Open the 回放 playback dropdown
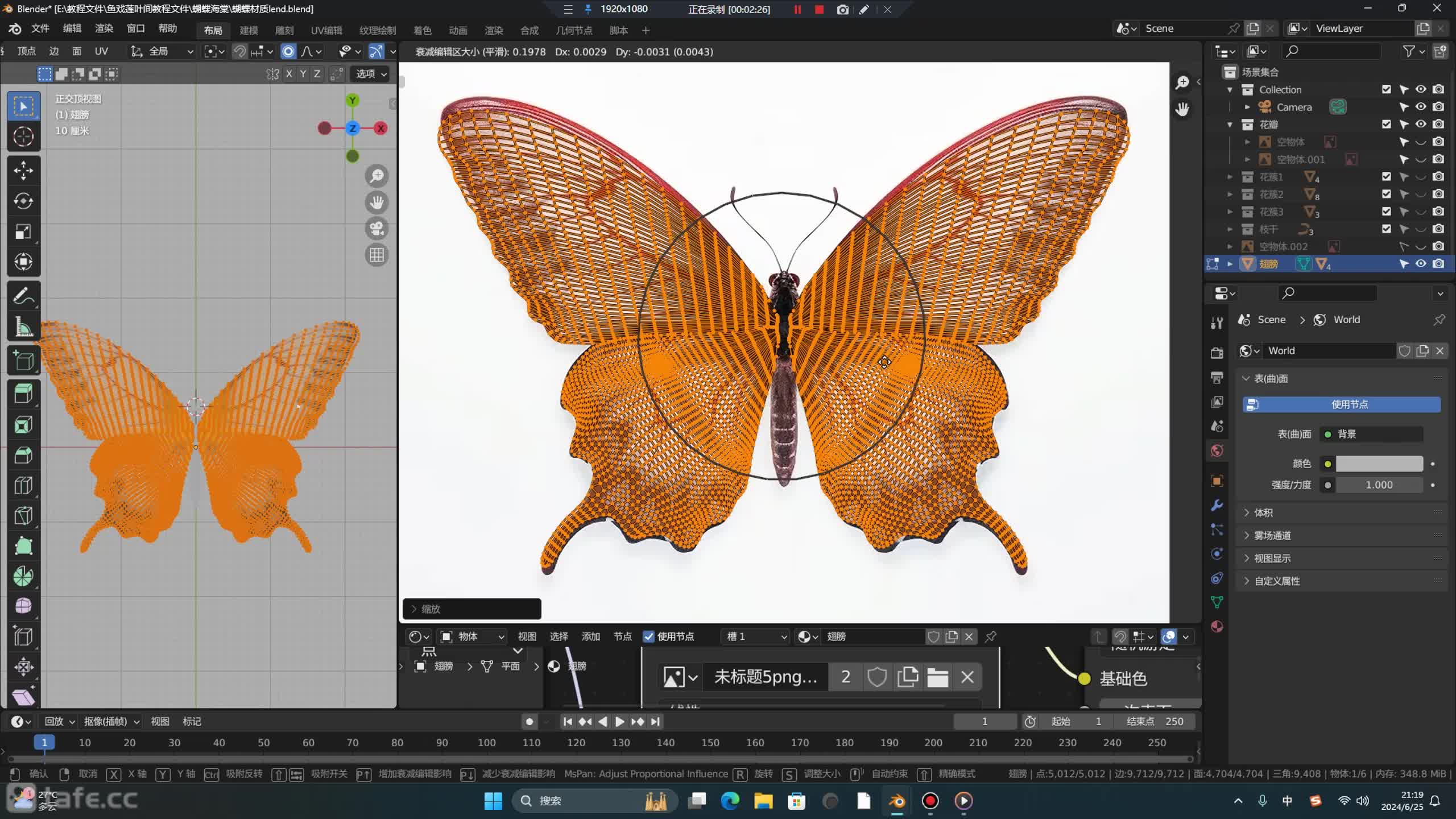 point(59,721)
